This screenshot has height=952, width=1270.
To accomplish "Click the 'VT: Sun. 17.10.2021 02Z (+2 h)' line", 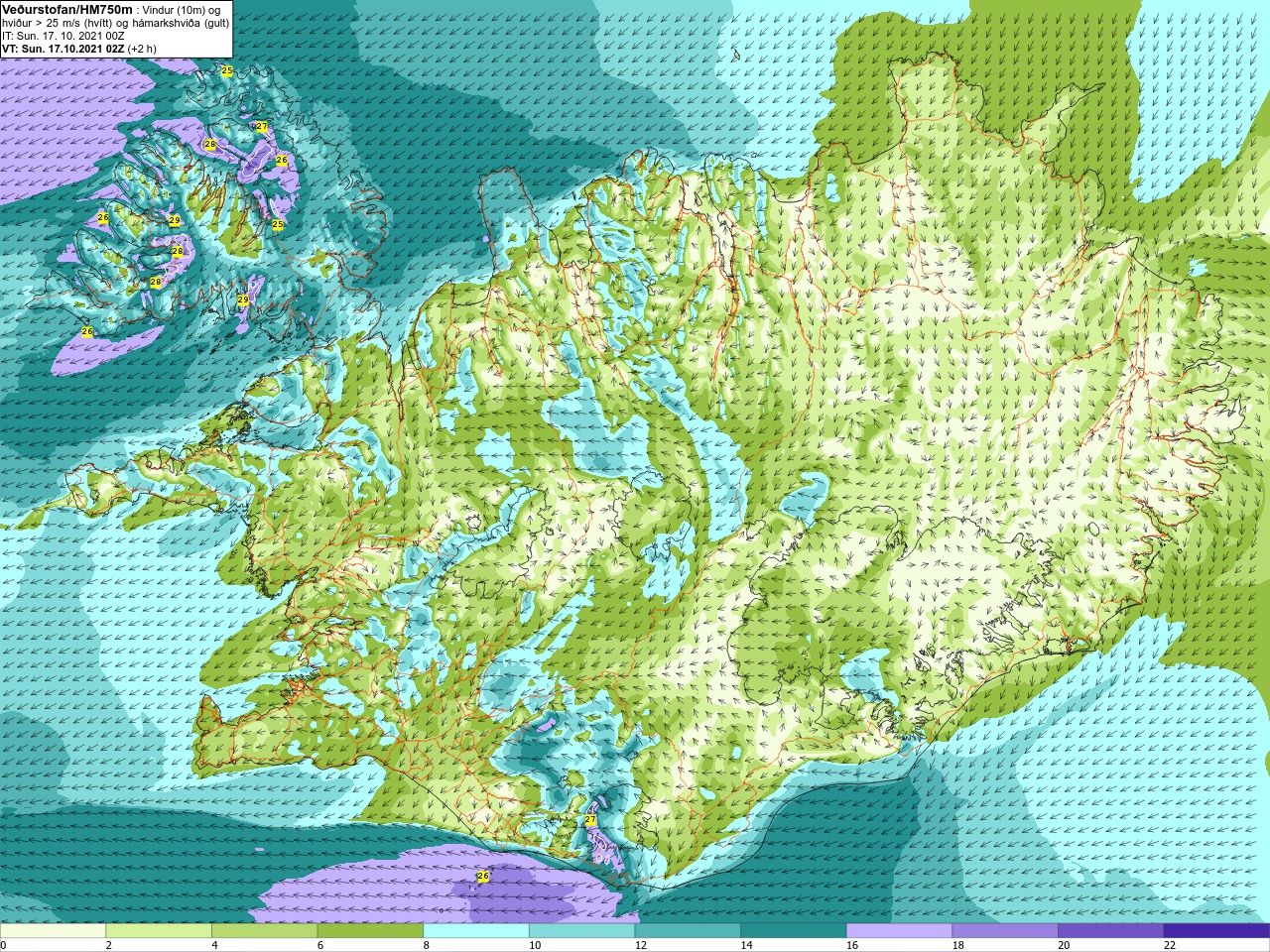I will click(x=78, y=49).
